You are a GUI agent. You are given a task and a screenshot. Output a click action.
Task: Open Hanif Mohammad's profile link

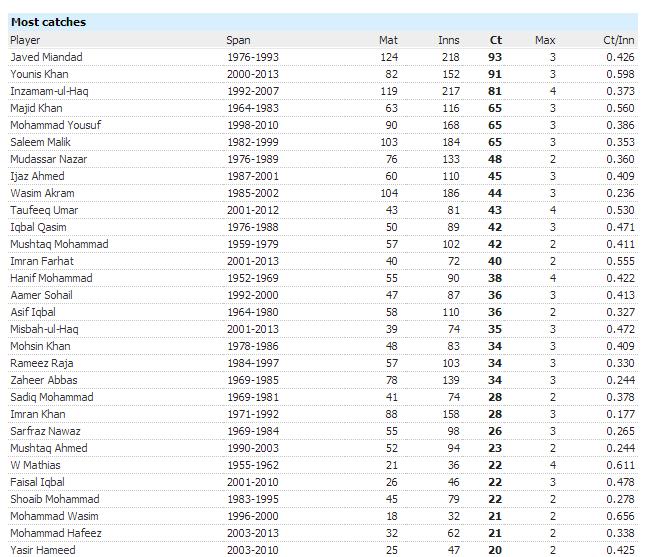[x=51, y=278]
